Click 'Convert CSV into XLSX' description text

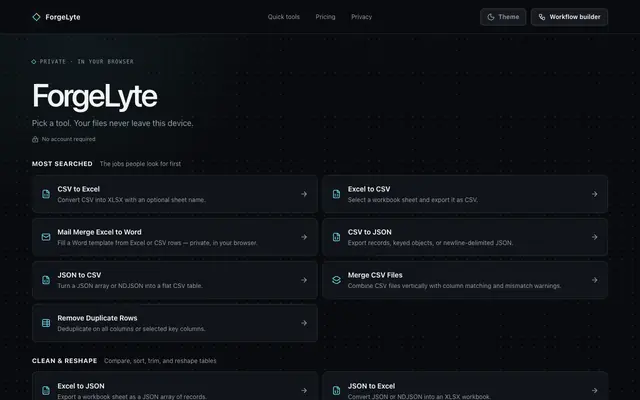[131, 200]
